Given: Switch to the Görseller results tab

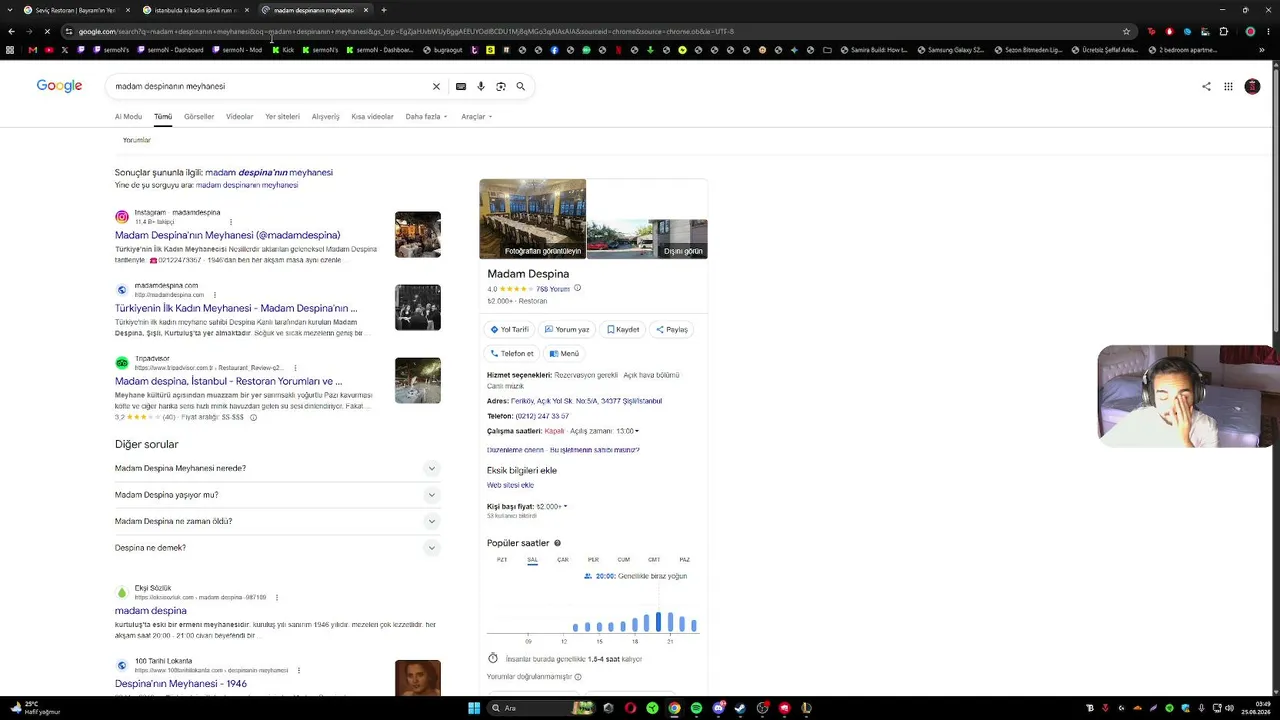Looking at the screenshot, I should [x=199, y=116].
